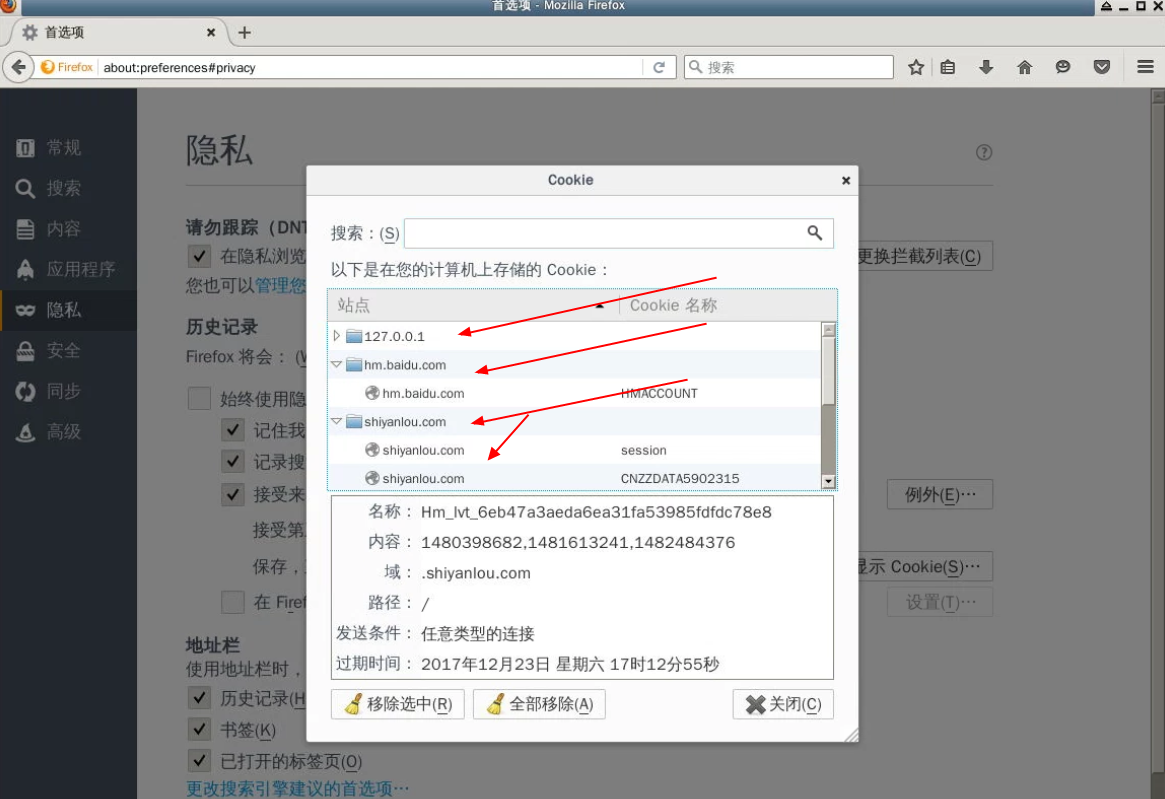Click the Firefox logo in title bar
The height and width of the screenshot is (799, 1165).
coord(8,6)
